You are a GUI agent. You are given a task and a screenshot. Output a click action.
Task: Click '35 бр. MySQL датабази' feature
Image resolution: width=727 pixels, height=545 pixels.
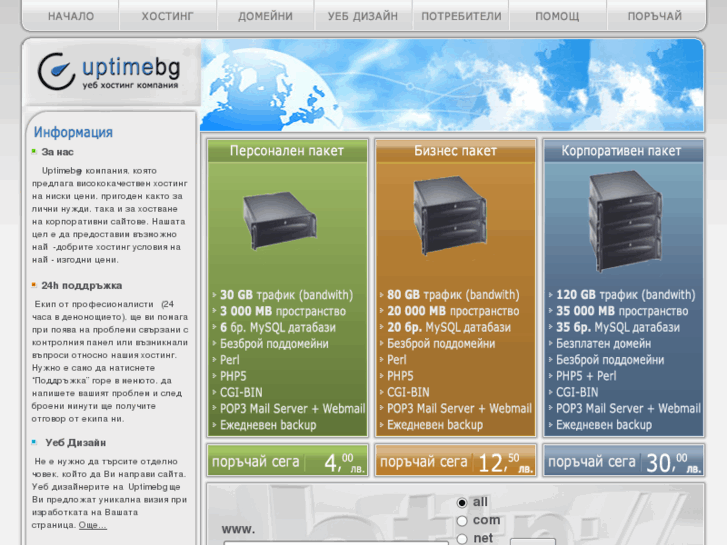[618, 327]
